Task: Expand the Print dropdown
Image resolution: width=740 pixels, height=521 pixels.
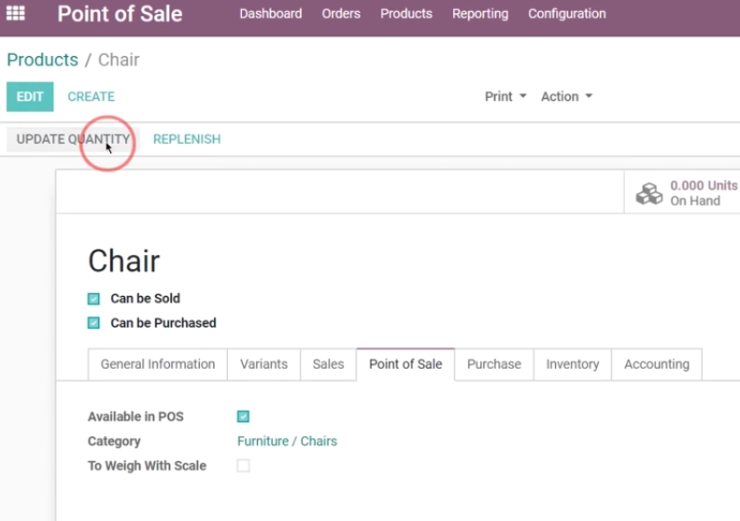Action: click(x=505, y=96)
